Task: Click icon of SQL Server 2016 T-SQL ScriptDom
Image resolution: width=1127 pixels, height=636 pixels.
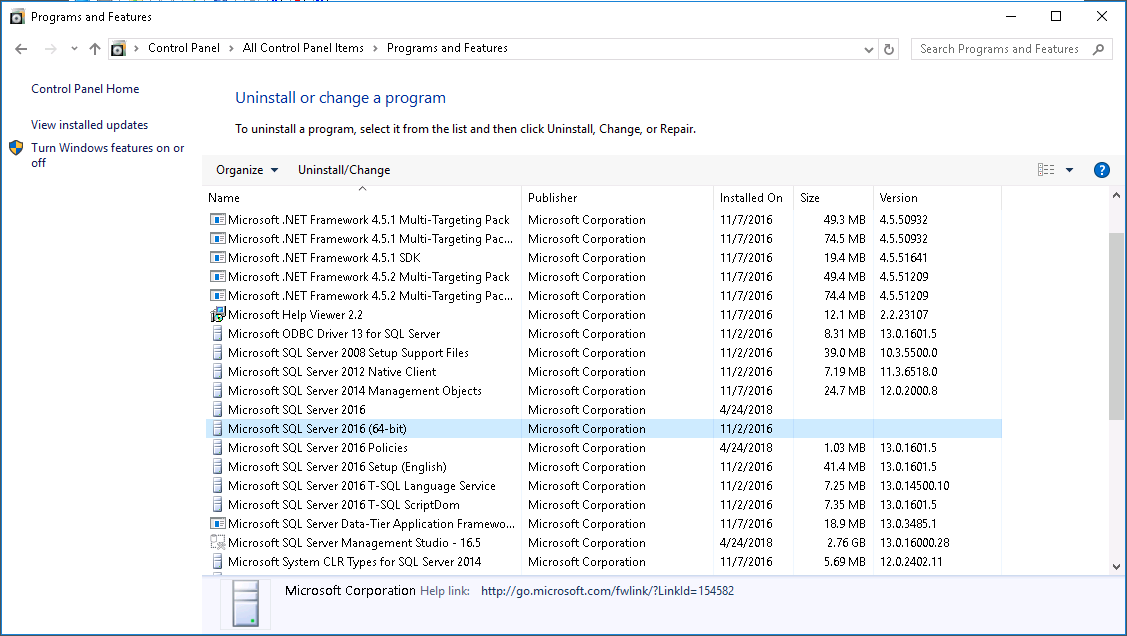Action: (217, 505)
